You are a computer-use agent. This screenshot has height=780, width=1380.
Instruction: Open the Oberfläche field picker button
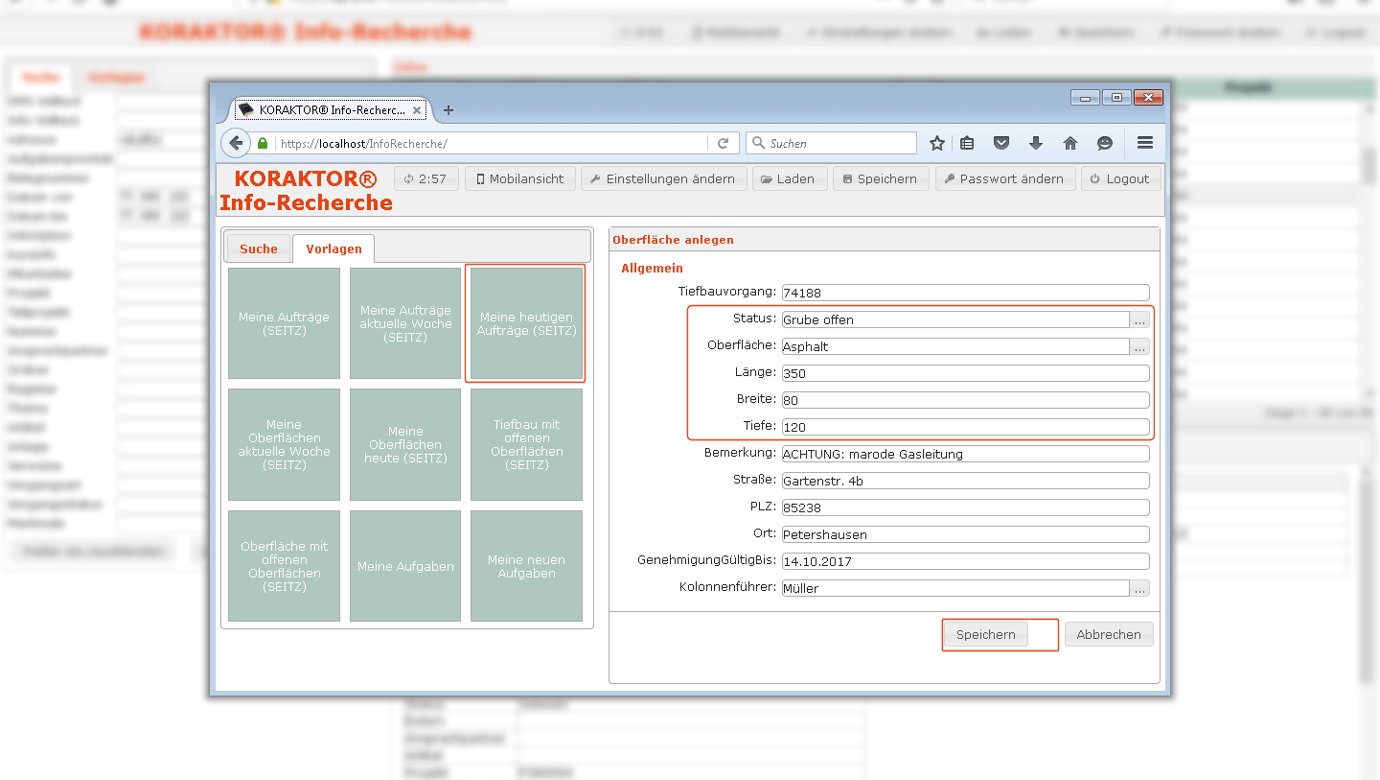pyautogui.click(x=1140, y=347)
